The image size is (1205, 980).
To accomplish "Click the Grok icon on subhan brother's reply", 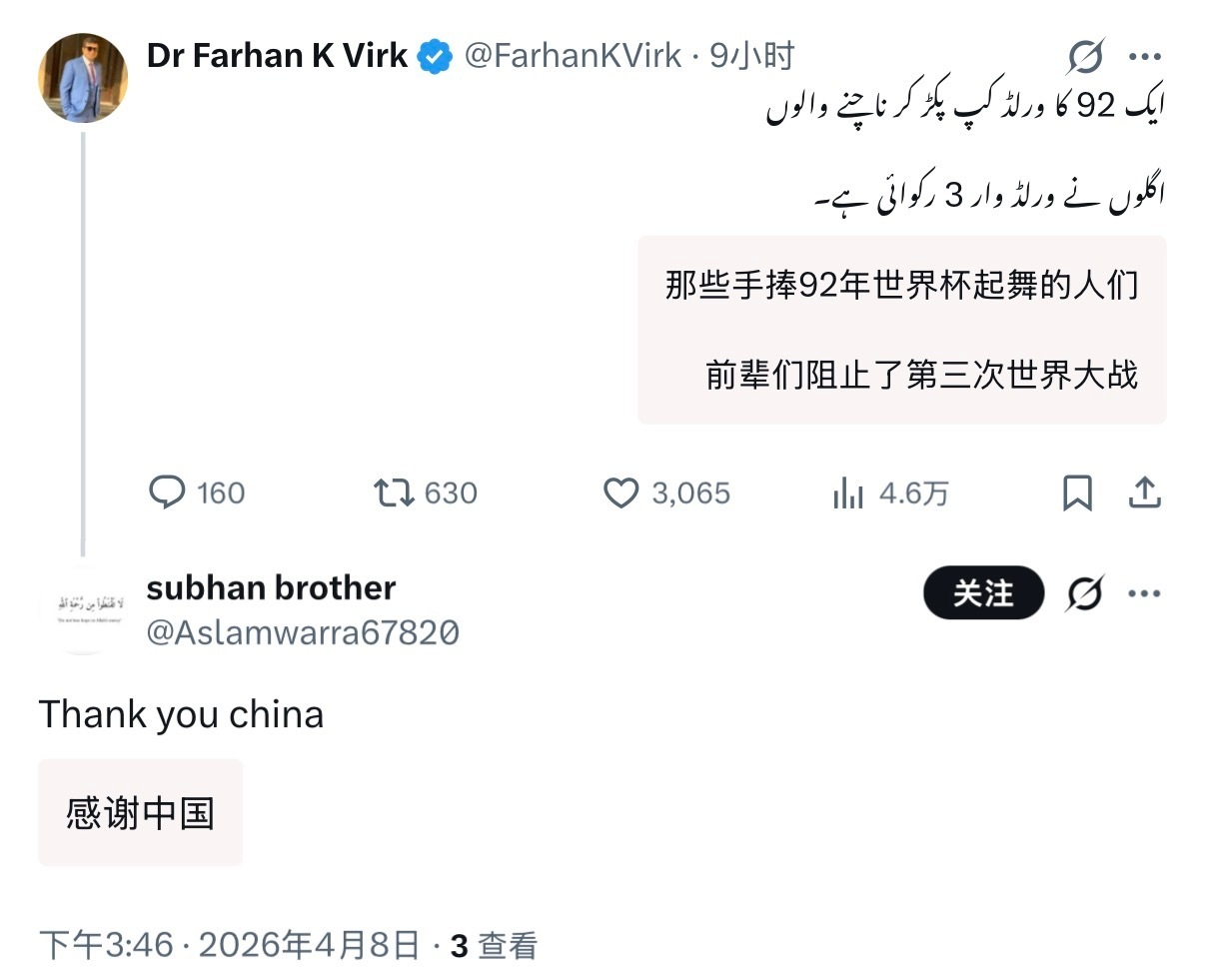I will point(1085,592).
